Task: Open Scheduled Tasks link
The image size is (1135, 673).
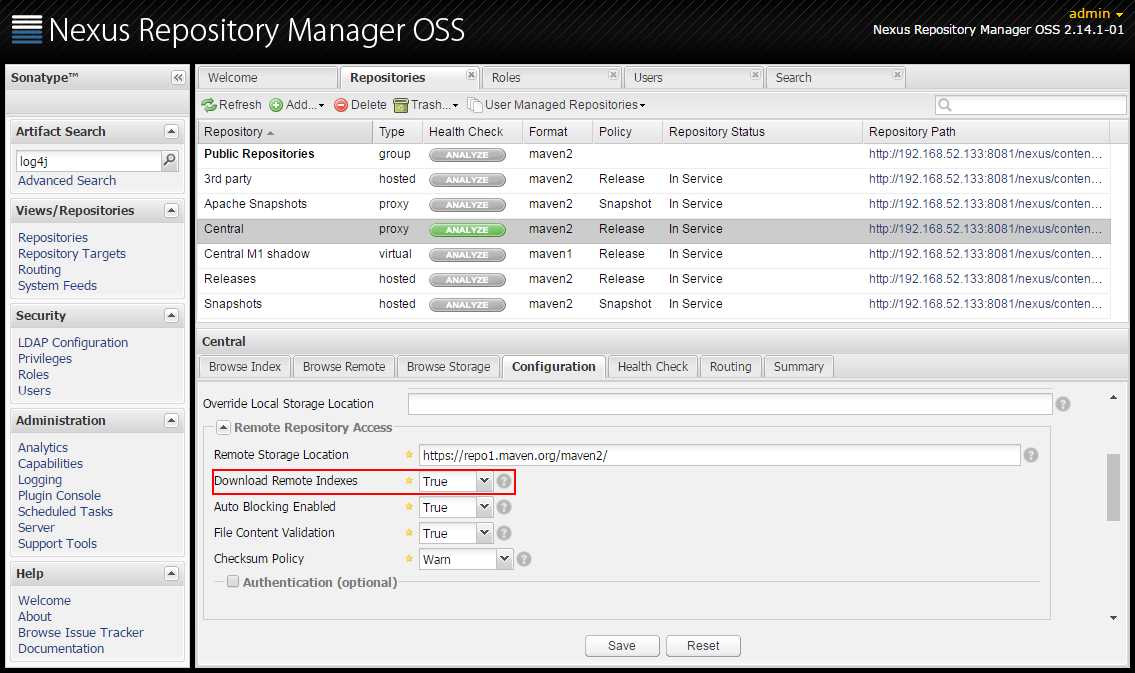Action: point(65,512)
